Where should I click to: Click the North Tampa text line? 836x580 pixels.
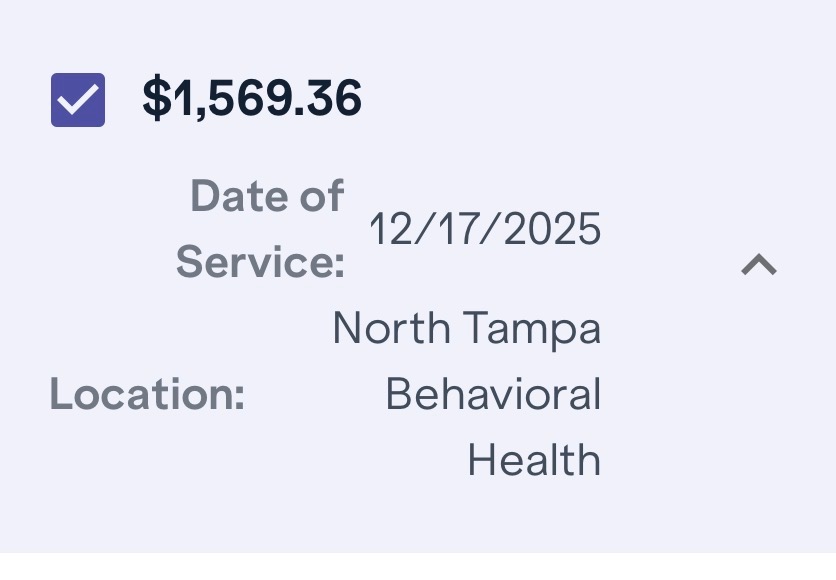(466, 328)
